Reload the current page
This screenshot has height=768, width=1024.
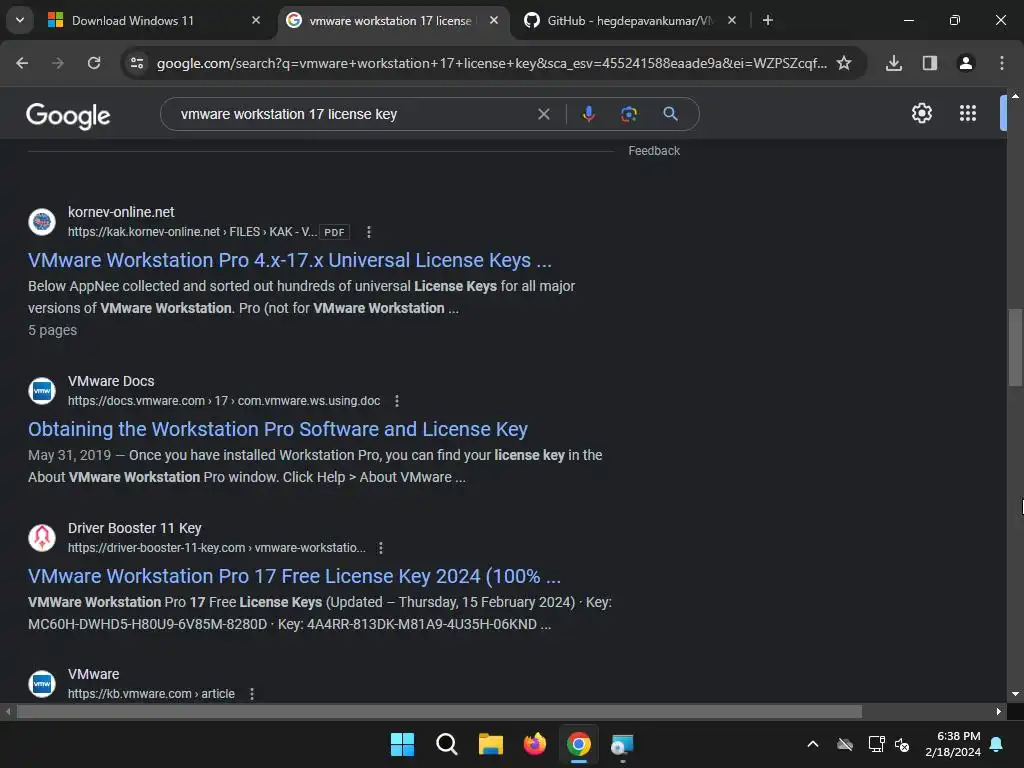click(x=94, y=63)
